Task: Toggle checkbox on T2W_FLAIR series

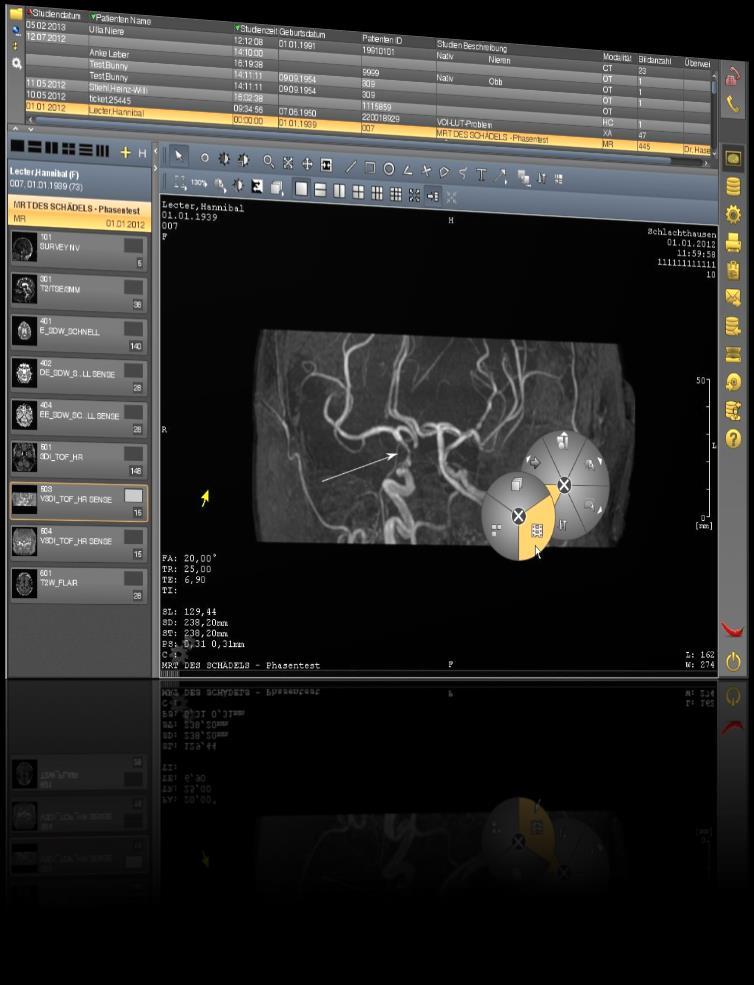Action: (133, 579)
